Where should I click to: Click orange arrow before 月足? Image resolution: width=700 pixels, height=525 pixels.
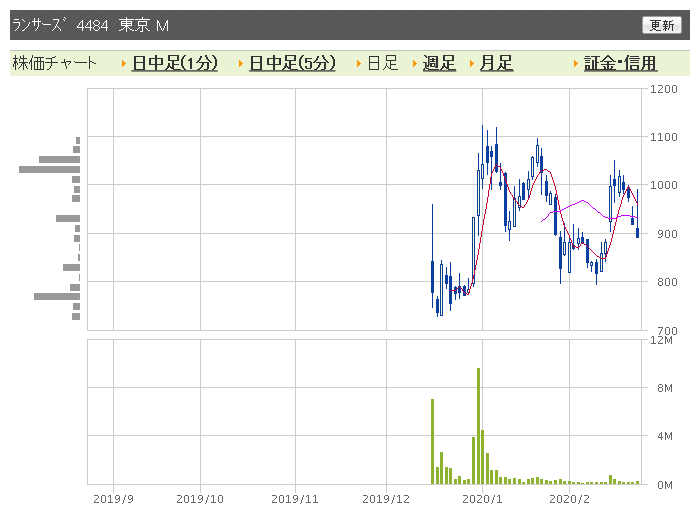472,63
